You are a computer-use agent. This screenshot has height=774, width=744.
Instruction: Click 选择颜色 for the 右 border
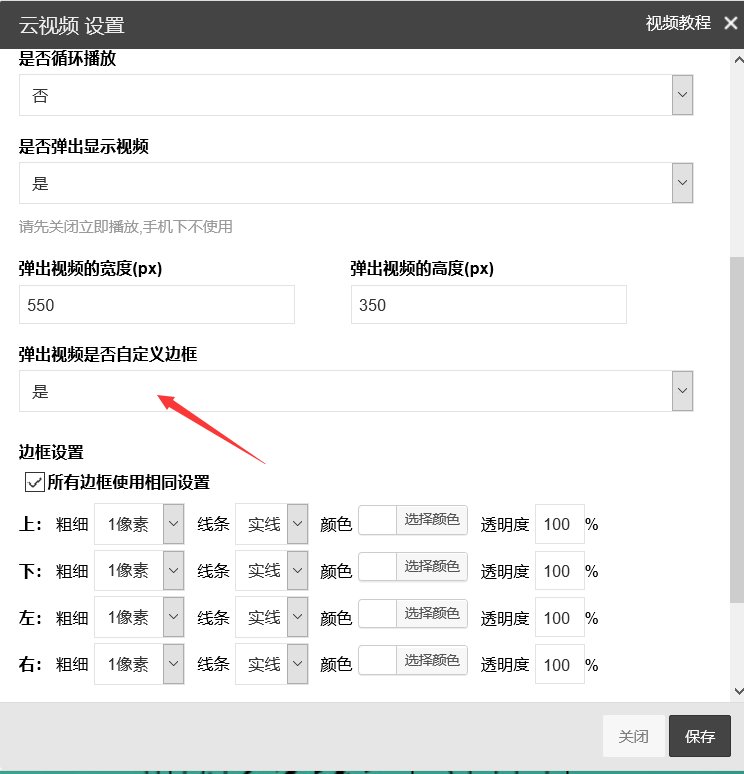(432, 660)
